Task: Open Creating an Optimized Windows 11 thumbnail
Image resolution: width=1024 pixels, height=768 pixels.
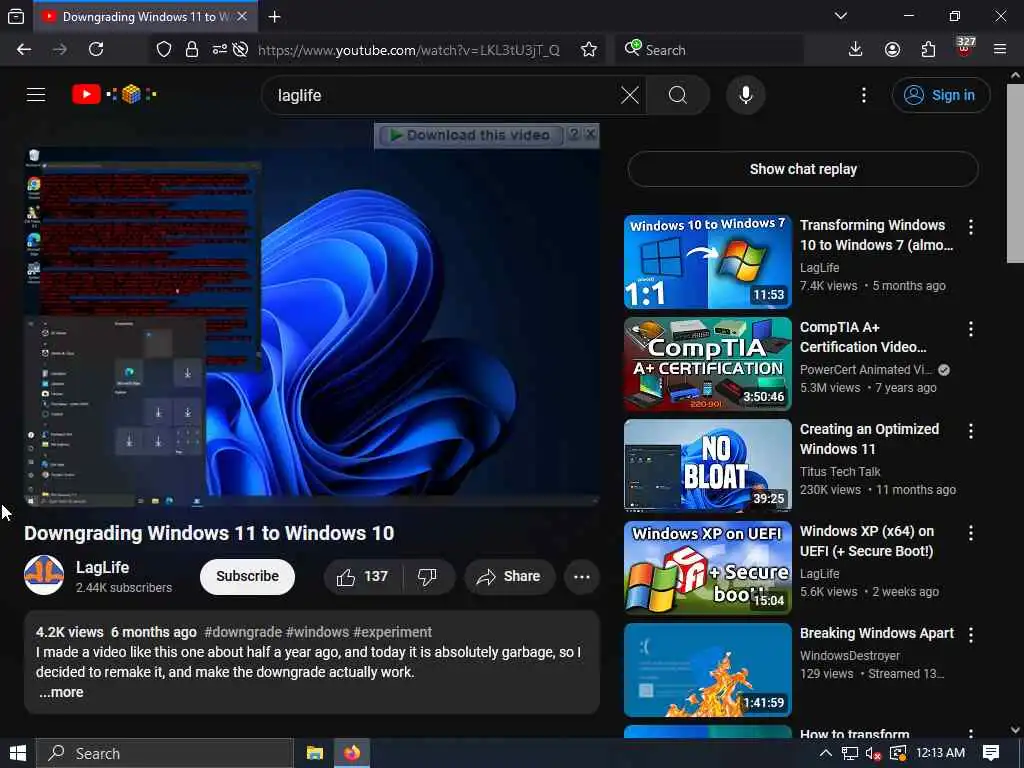Action: pyautogui.click(x=708, y=466)
